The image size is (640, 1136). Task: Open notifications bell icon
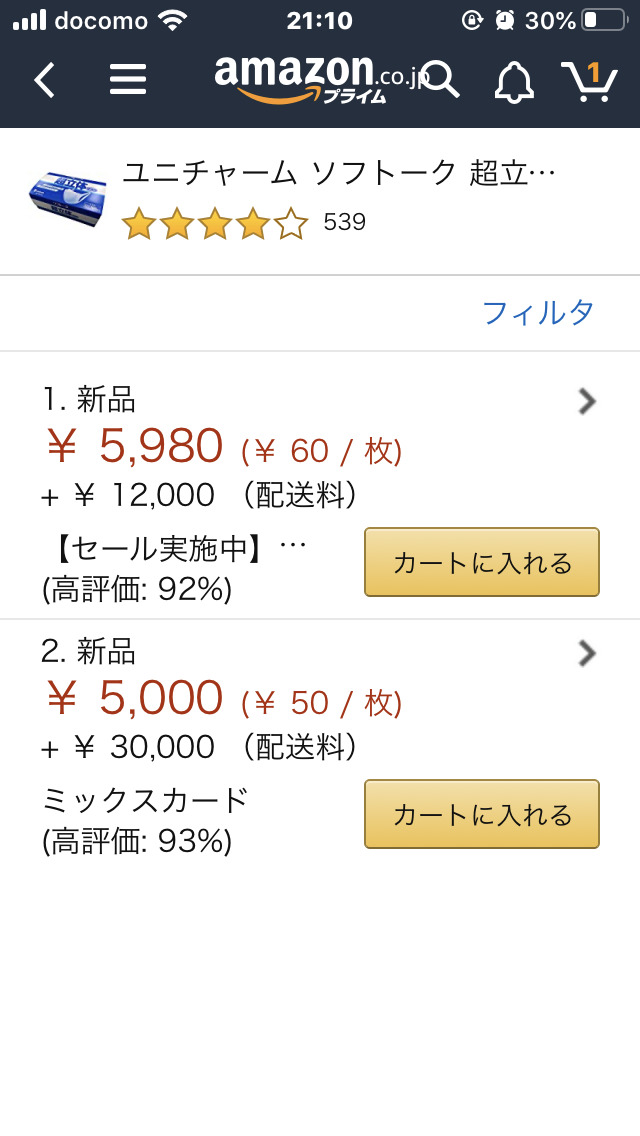tap(514, 81)
